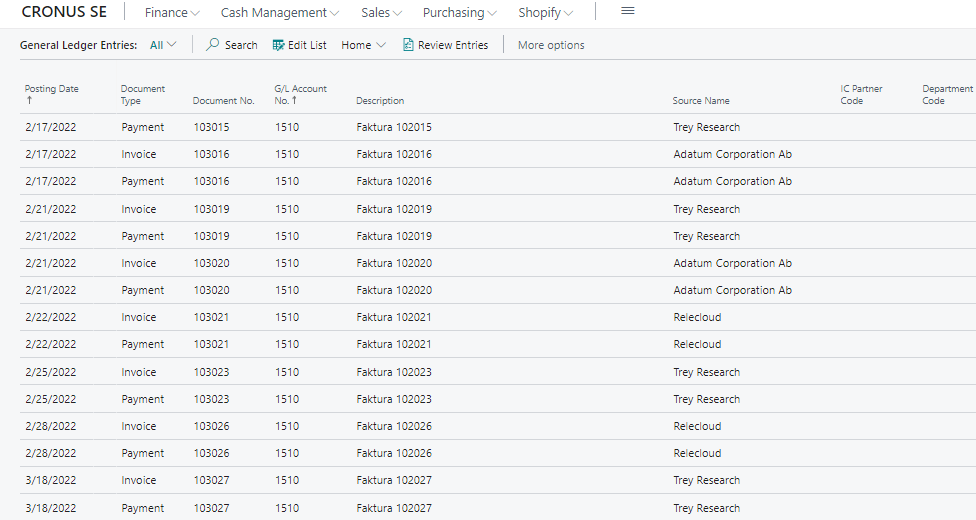Expand the Cash Management menu
This screenshot has height=520, width=976.
279,12
